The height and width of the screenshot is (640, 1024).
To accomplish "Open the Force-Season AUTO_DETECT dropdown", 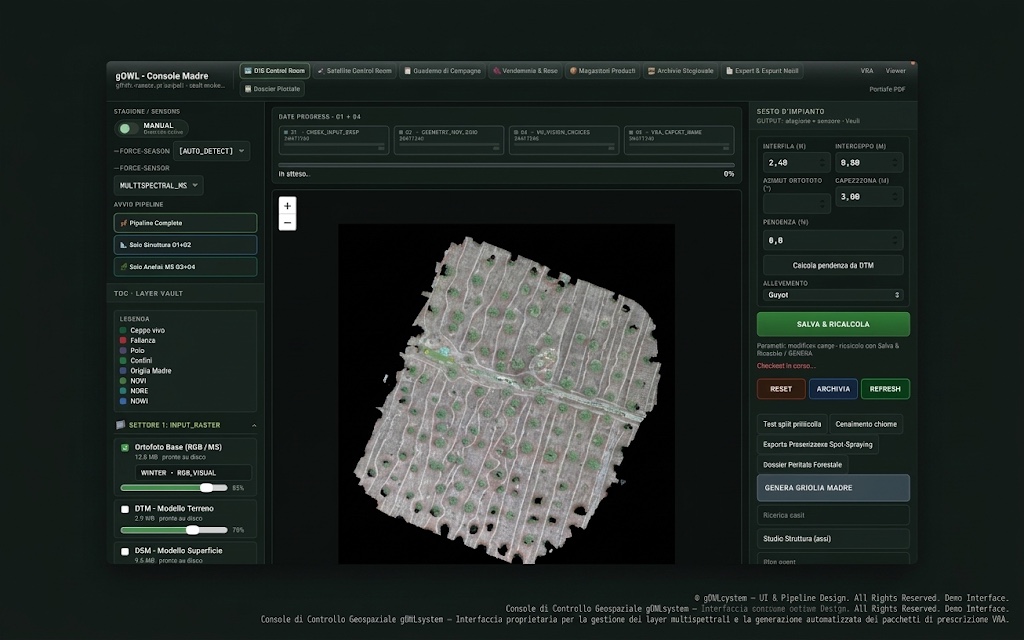I will coord(212,151).
